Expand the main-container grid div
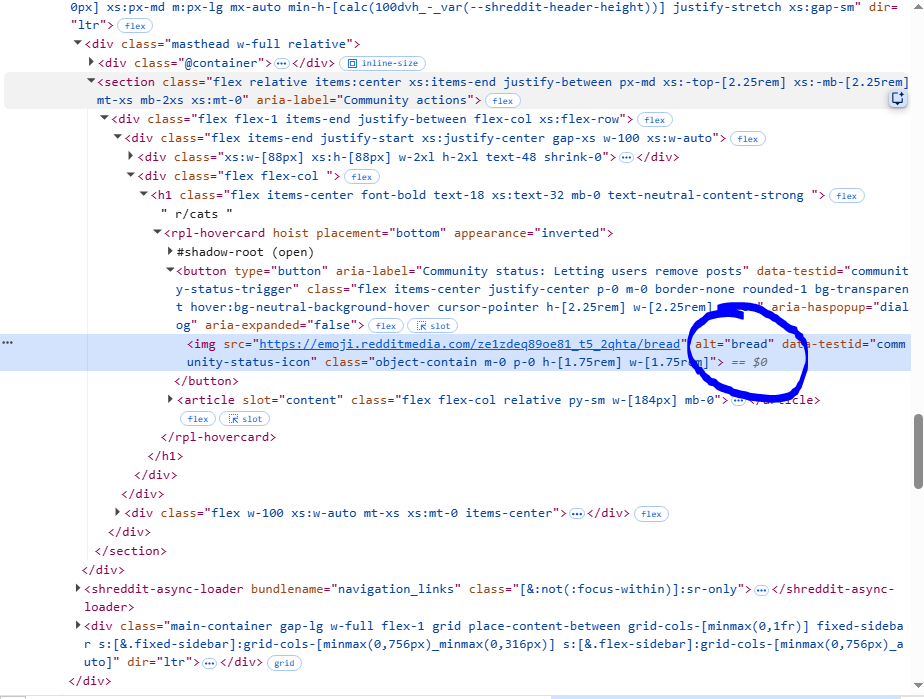This screenshot has height=699, width=924. pyautogui.click(x=78, y=625)
